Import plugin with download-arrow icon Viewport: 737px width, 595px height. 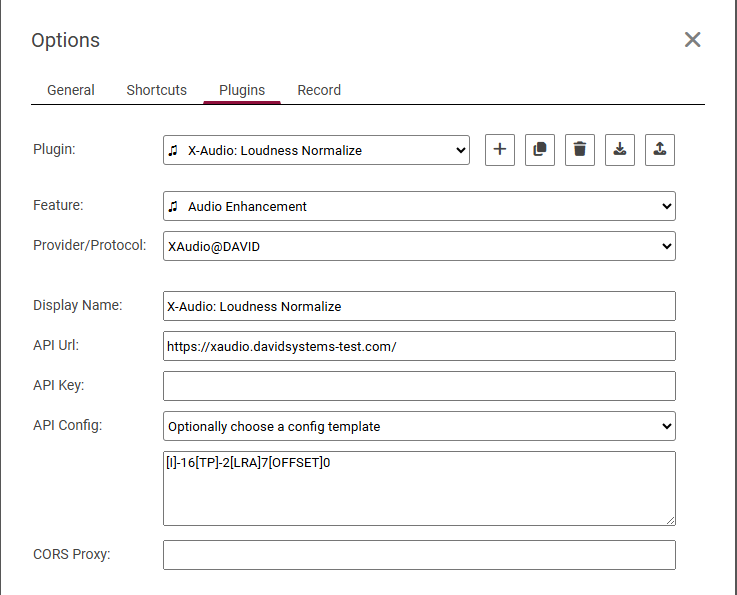(x=619, y=150)
